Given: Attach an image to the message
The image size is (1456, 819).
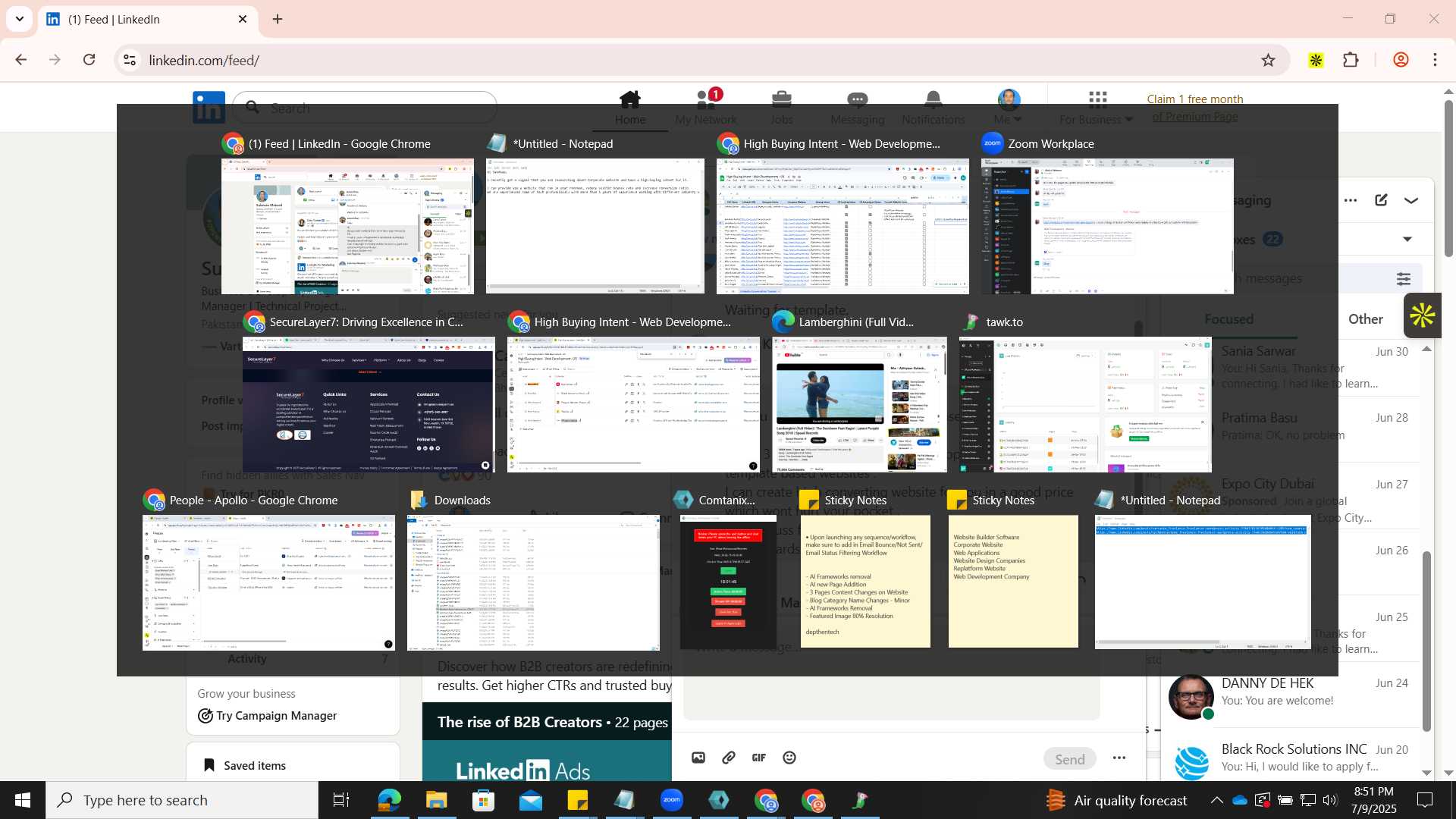Looking at the screenshot, I should pos(698,758).
